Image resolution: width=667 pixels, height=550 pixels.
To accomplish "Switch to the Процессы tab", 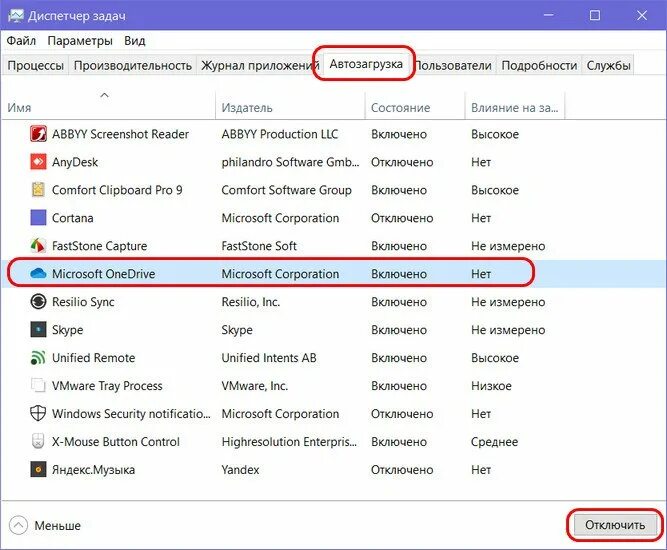I will coord(36,66).
